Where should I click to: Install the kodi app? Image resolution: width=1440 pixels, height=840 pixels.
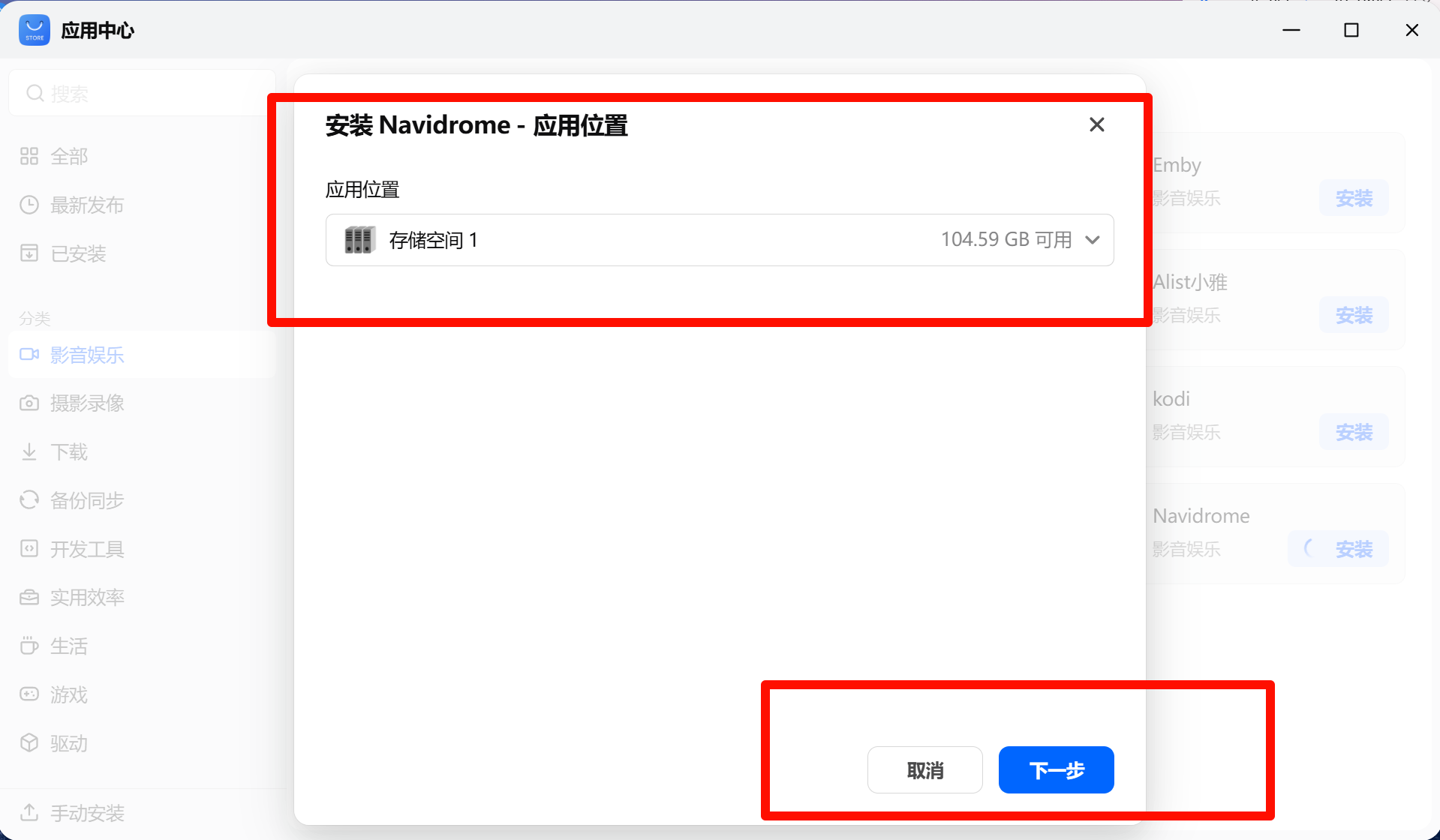coord(1354,432)
